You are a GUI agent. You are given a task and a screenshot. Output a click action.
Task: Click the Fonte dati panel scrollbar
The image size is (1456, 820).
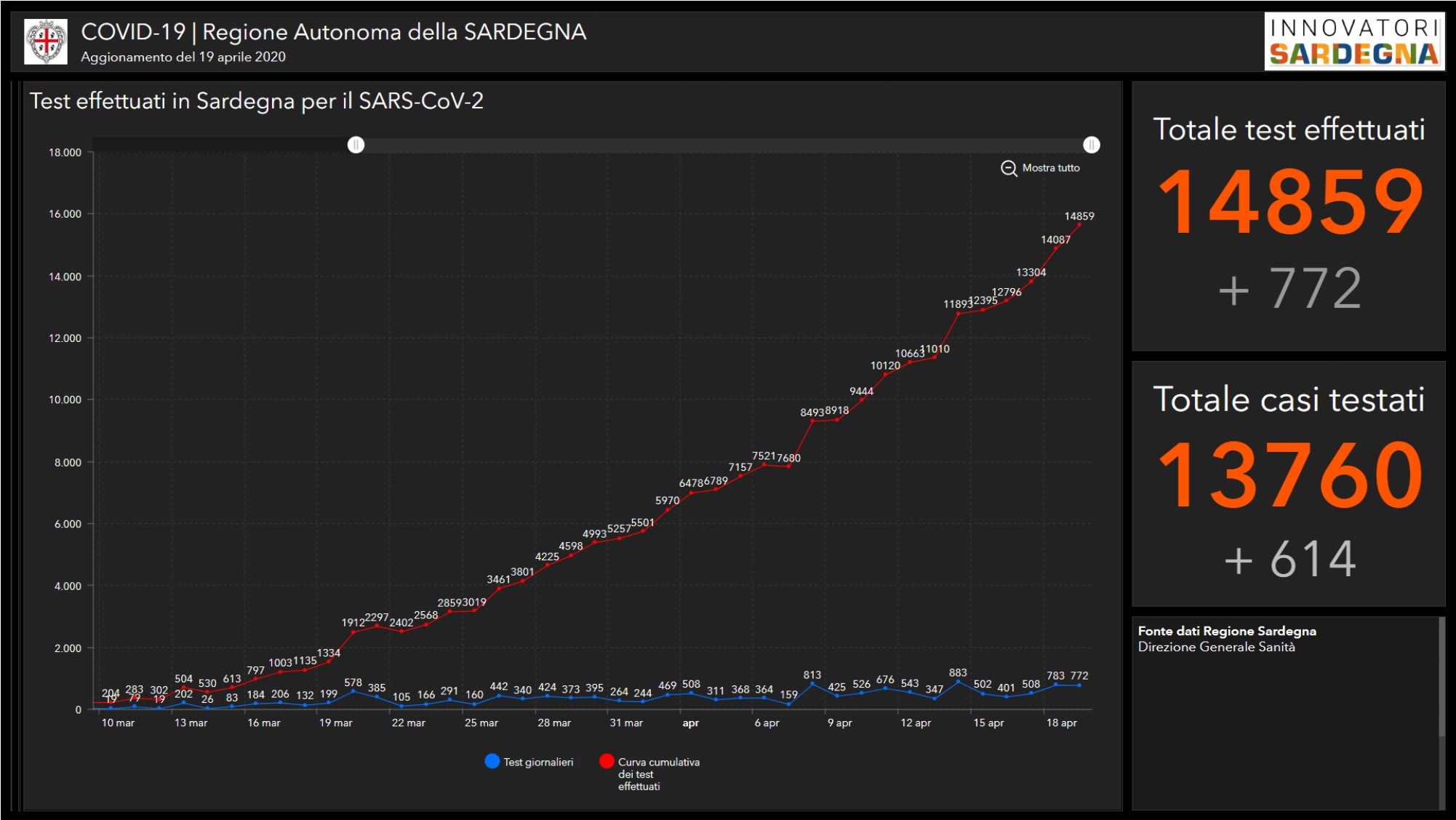[x=1441, y=677]
